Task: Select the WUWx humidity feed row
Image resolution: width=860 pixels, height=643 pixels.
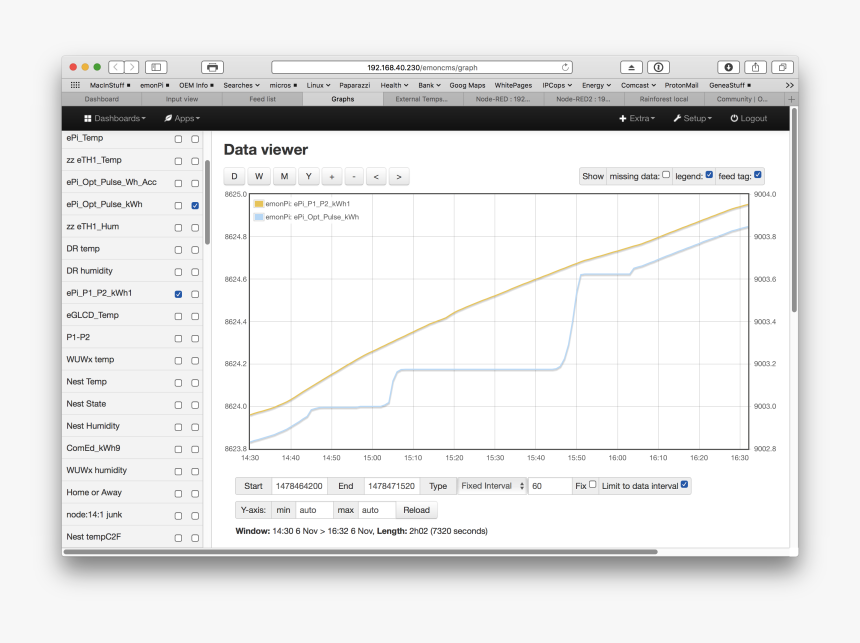Action: 132,471
